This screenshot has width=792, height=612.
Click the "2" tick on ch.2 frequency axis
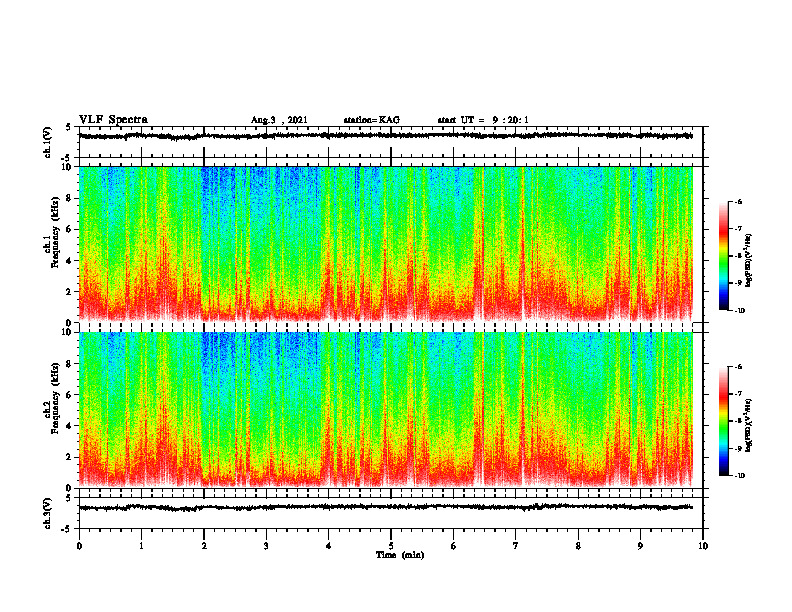click(69, 457)
